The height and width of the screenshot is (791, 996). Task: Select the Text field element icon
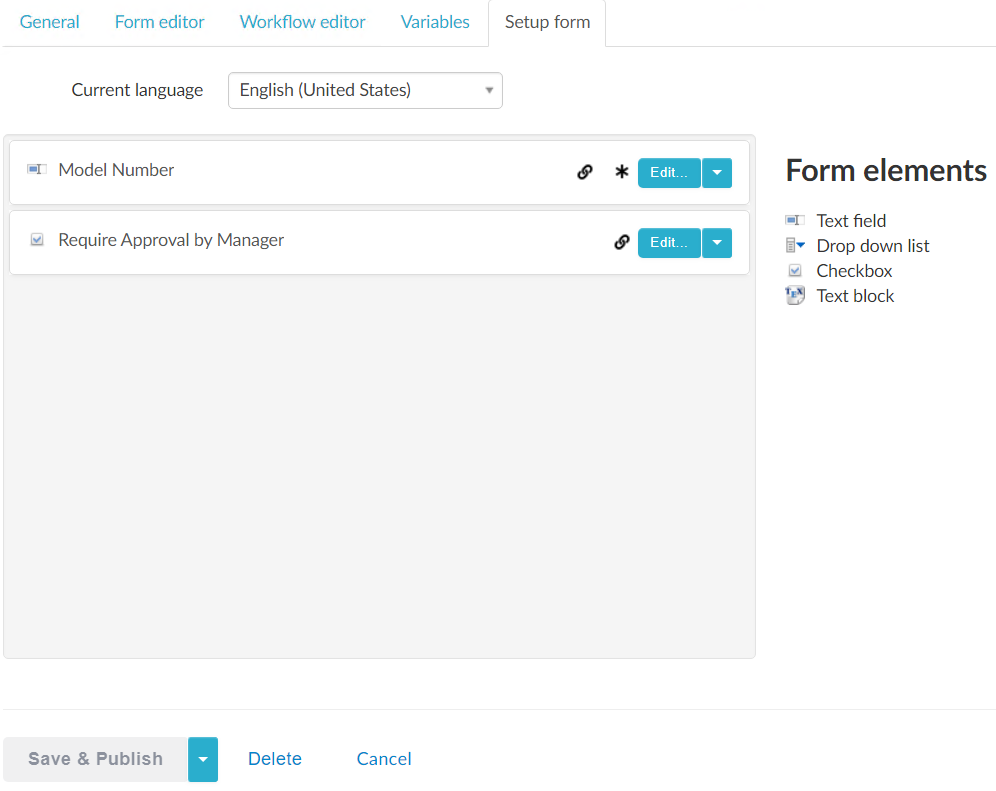[795, 221]
